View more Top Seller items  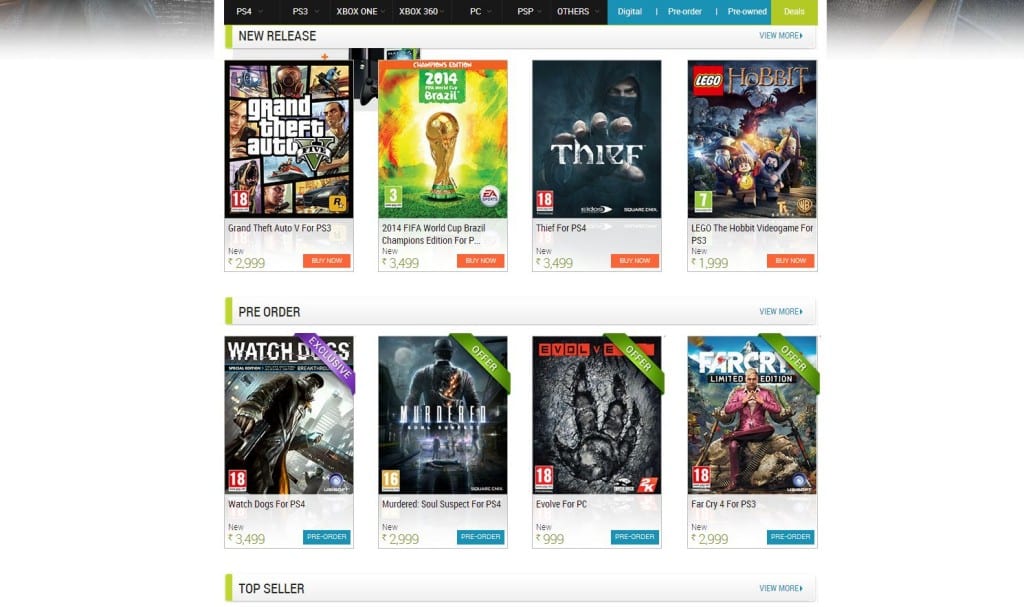(780, 588)
